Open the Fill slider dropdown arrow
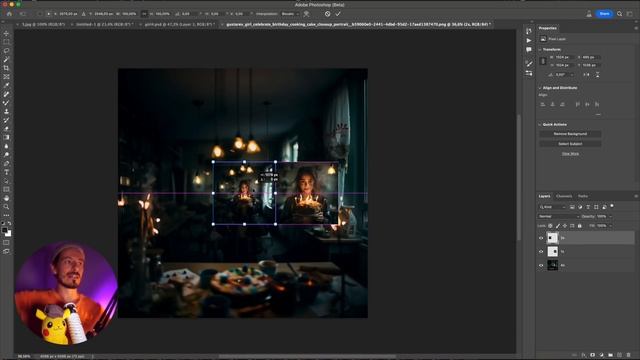 point(611,226)
